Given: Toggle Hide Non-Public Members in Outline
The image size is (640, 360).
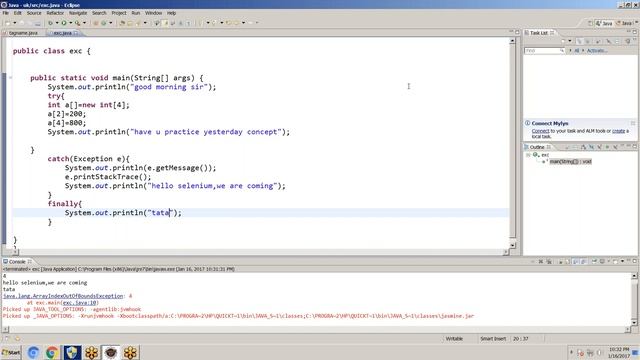Looking at the screenshot, I should pos(607,147).
